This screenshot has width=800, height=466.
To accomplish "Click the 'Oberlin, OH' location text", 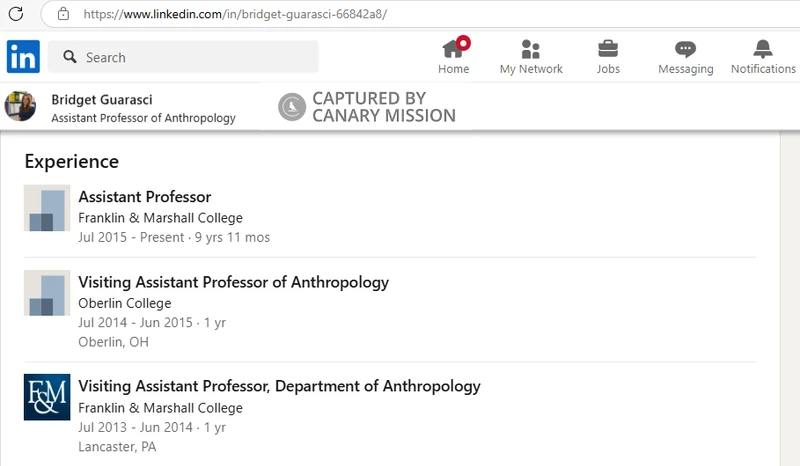I will 113,342.
